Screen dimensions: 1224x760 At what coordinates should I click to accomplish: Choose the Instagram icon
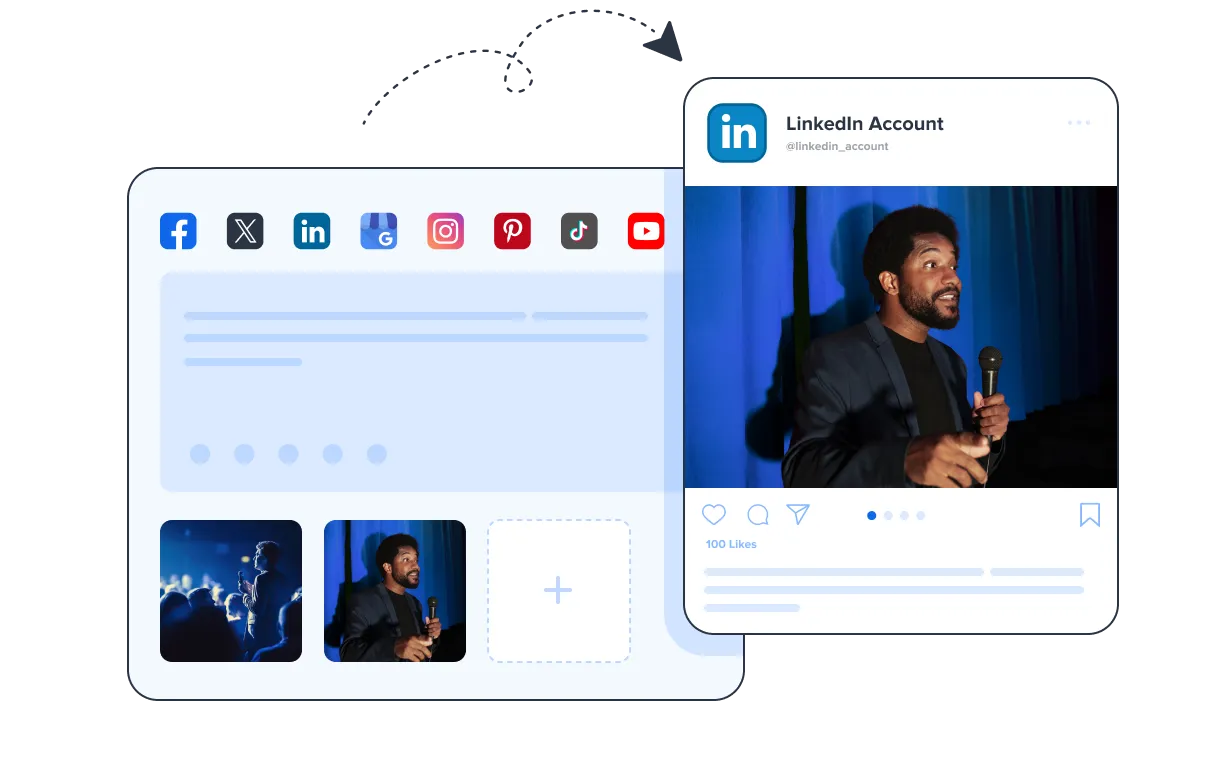tap(446, 231)
